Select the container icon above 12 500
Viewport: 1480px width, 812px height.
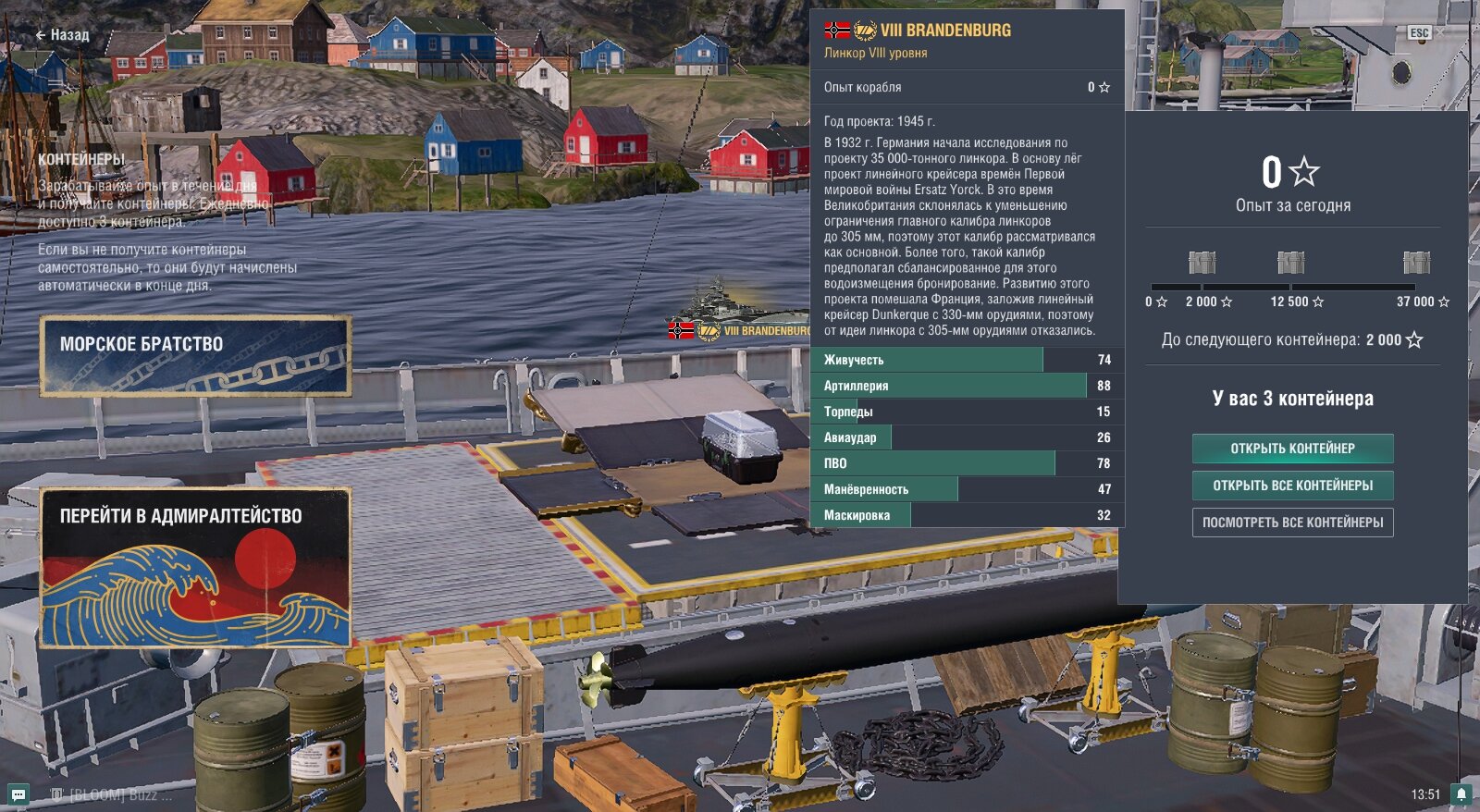coord(1290,263)
